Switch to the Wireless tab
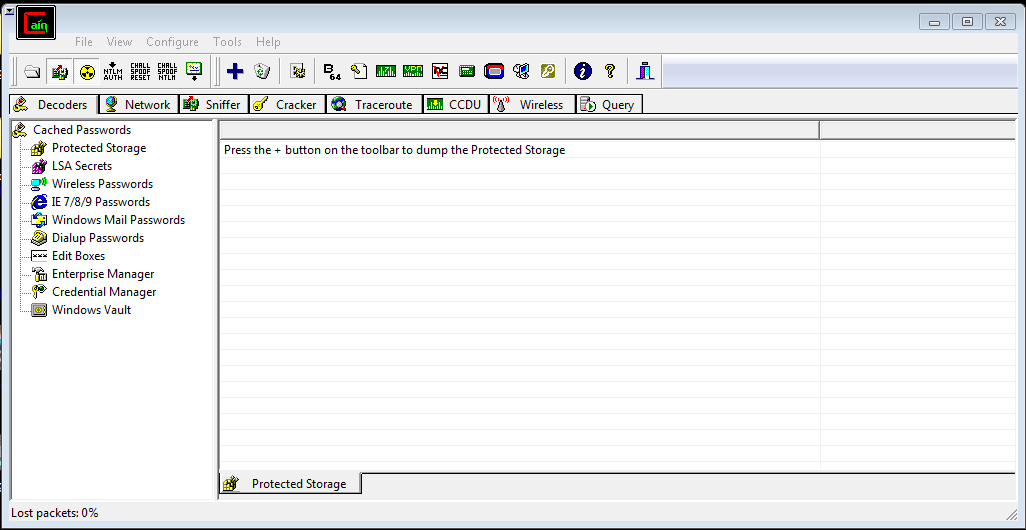 (x=532, y=105)
